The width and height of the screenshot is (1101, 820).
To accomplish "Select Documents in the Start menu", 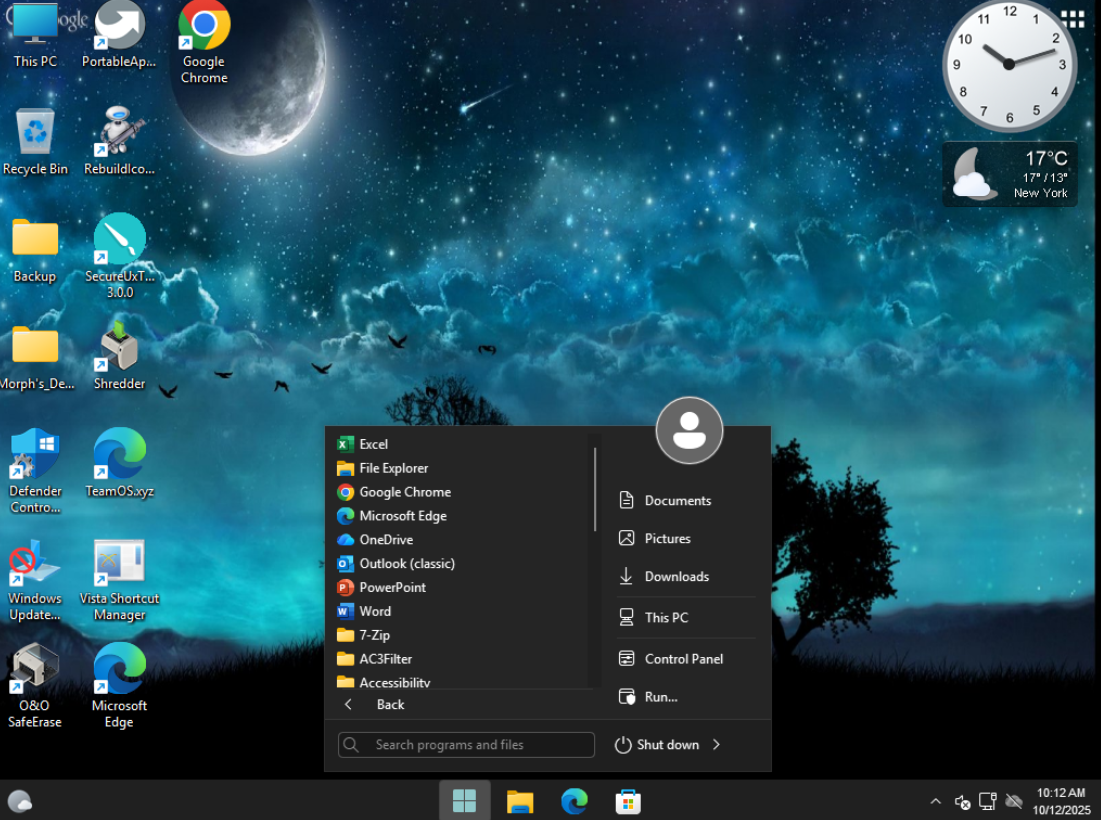I will pyautogui.click(x=677, y=501).
